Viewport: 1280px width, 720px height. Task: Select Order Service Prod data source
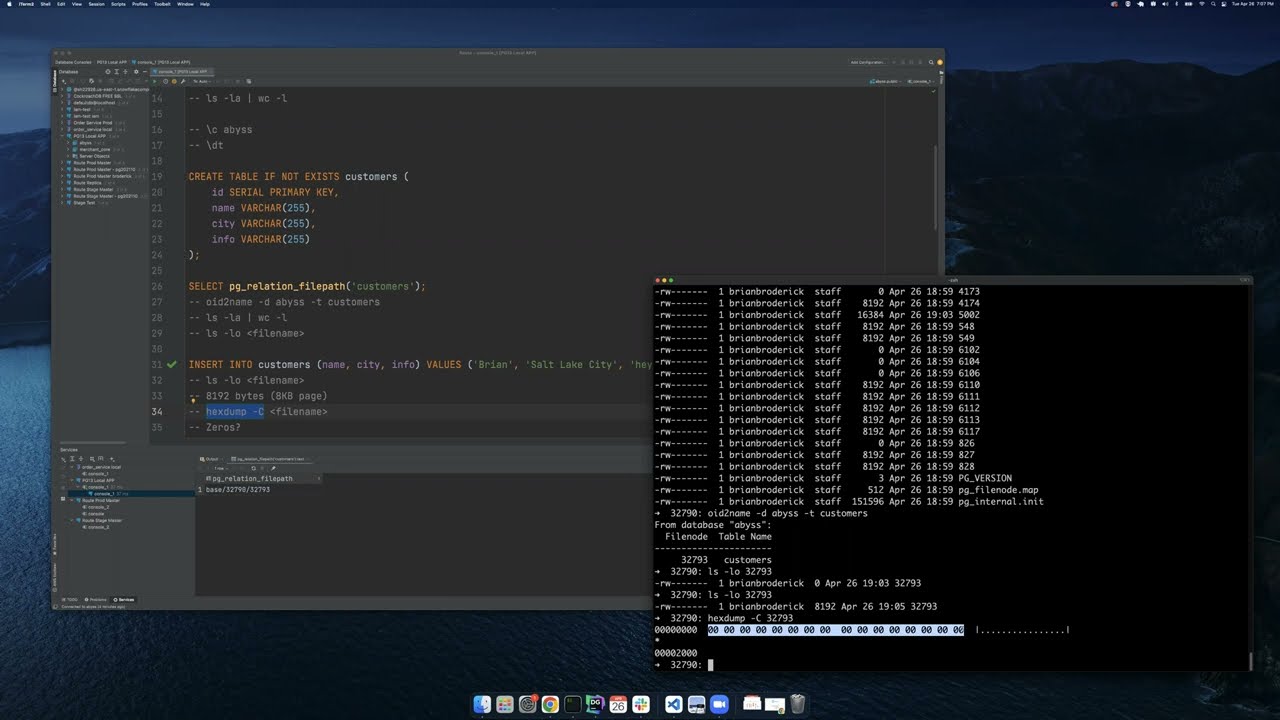92,123
